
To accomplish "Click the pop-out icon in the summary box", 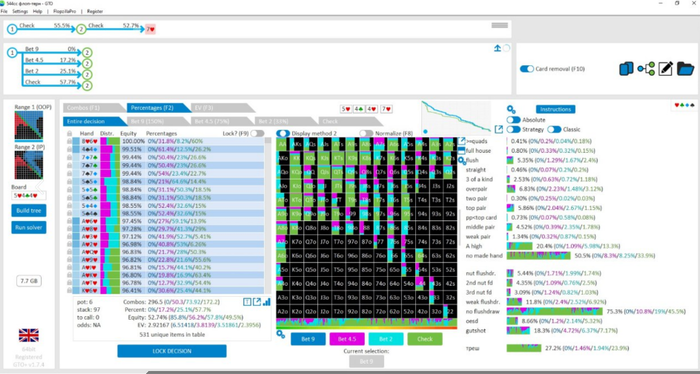I will [x=257, y=302].
